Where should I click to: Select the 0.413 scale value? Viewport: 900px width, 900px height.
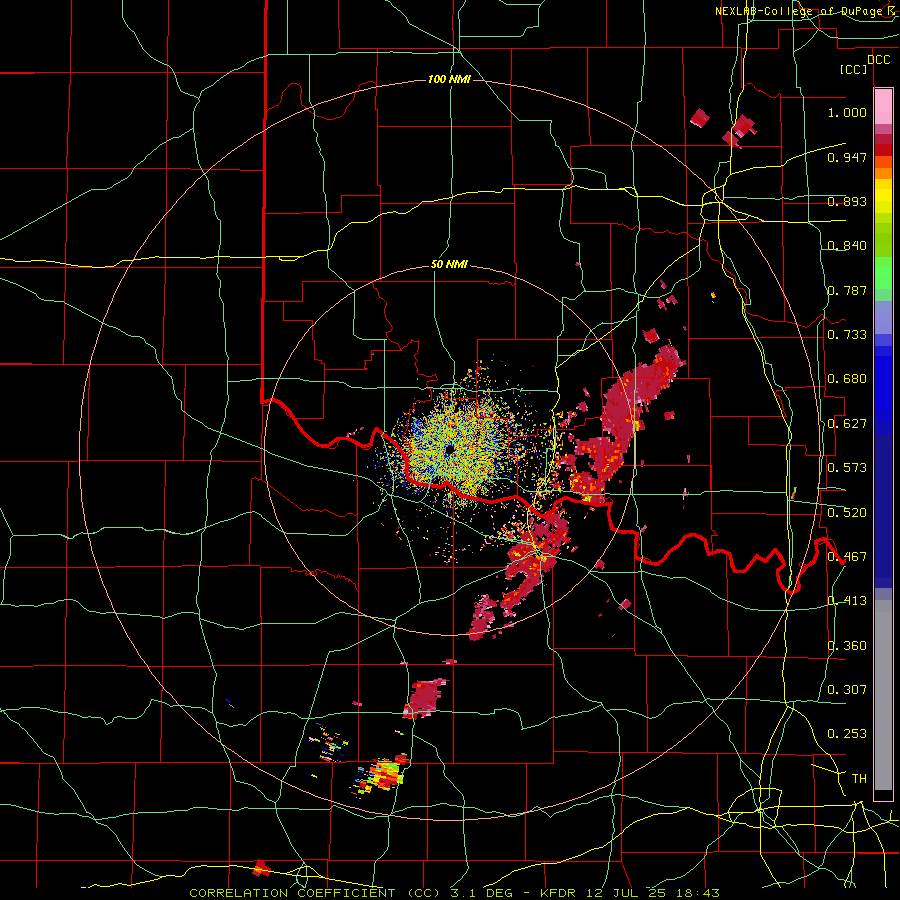[x=847, y=601]
